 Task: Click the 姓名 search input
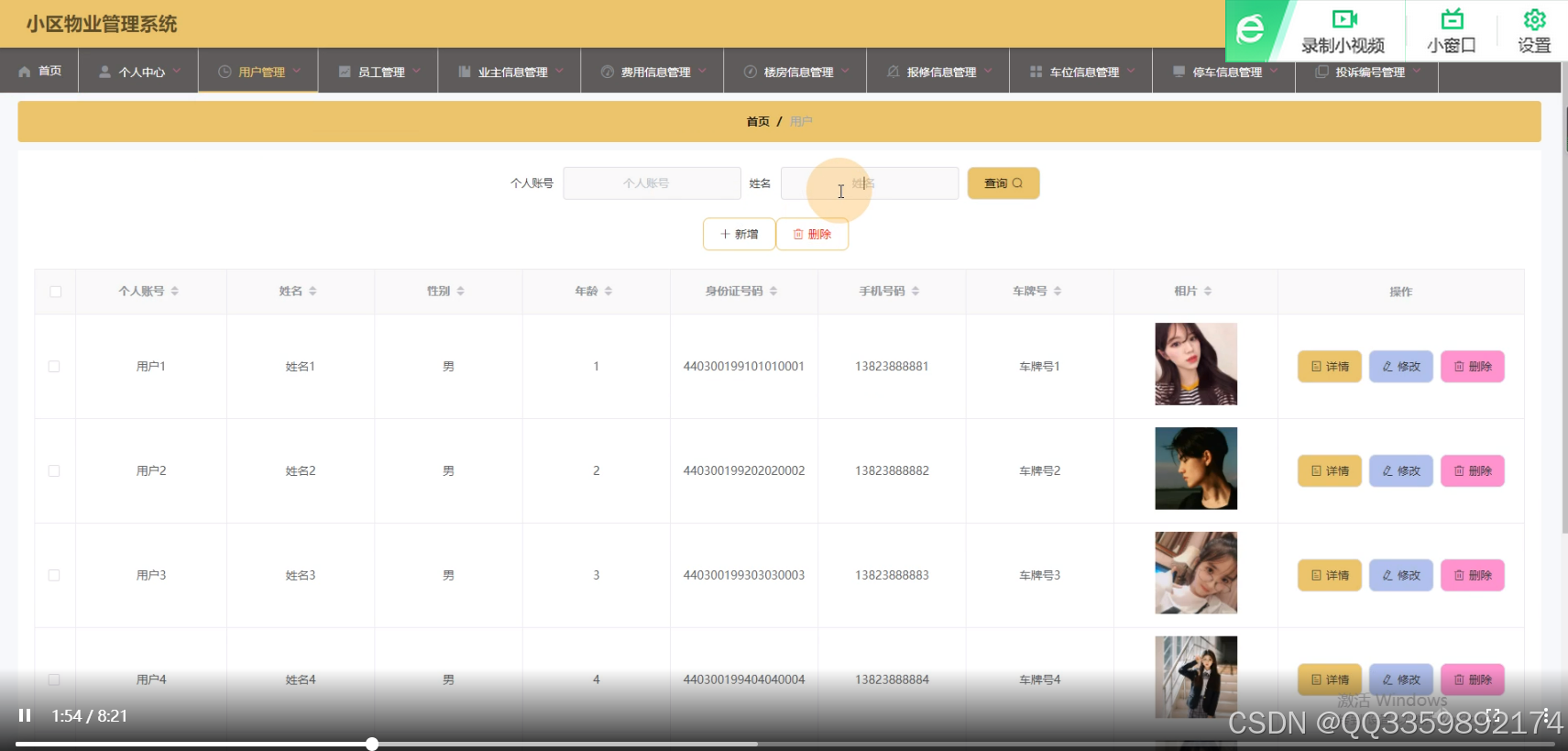point(870,183)
